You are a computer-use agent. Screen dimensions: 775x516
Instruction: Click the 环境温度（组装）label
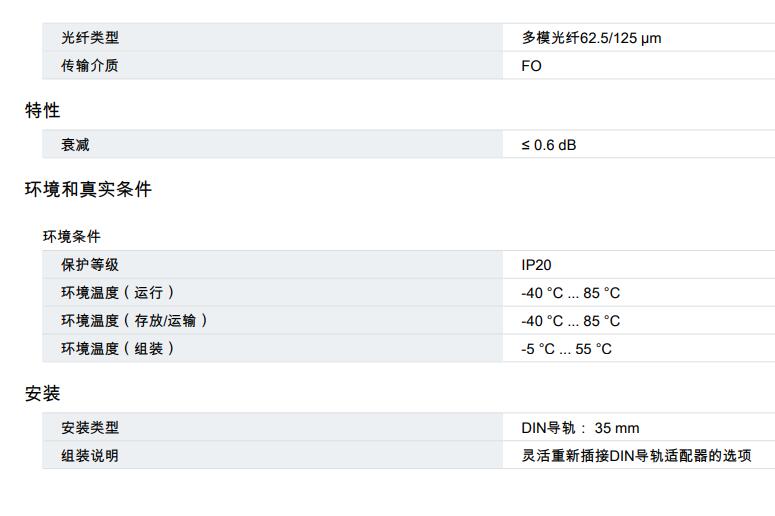pyautogui.click(x=118, y=348)
